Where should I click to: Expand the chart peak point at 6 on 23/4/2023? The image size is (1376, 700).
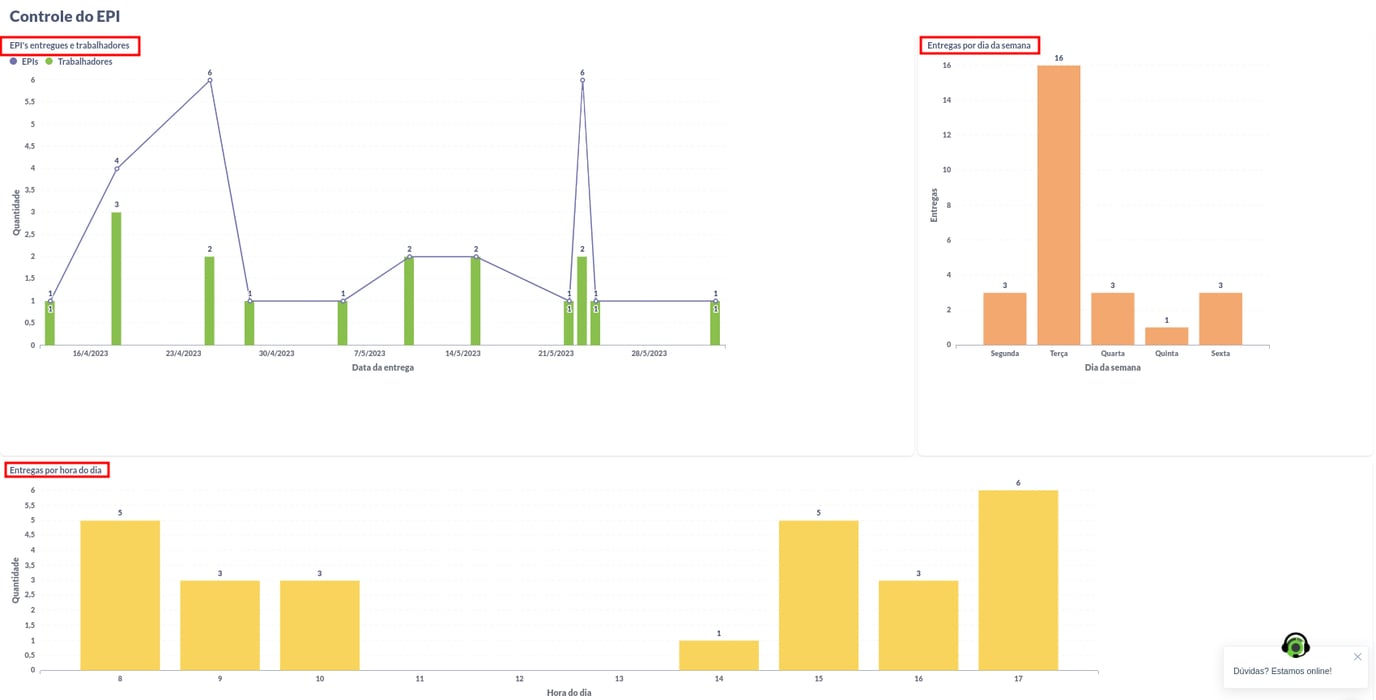pyautogui.click(x=208, y=80)
